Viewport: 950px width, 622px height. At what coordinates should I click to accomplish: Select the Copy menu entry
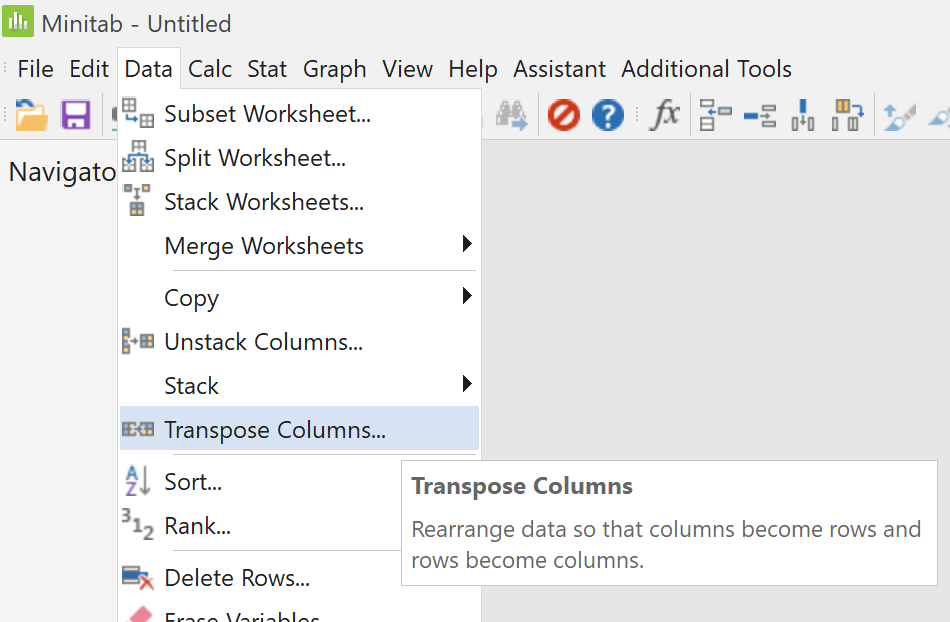pos(299,297)
